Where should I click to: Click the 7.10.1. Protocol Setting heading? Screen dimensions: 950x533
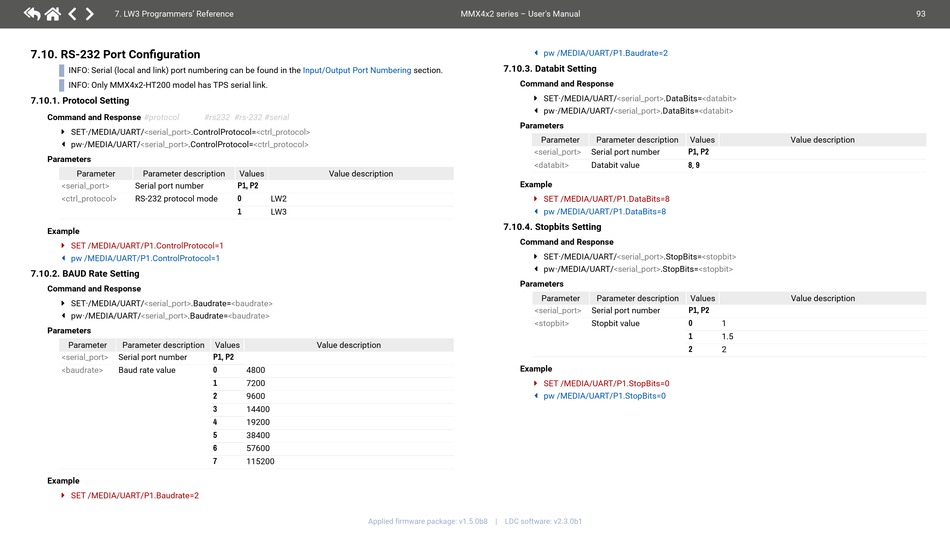[79, 101]
